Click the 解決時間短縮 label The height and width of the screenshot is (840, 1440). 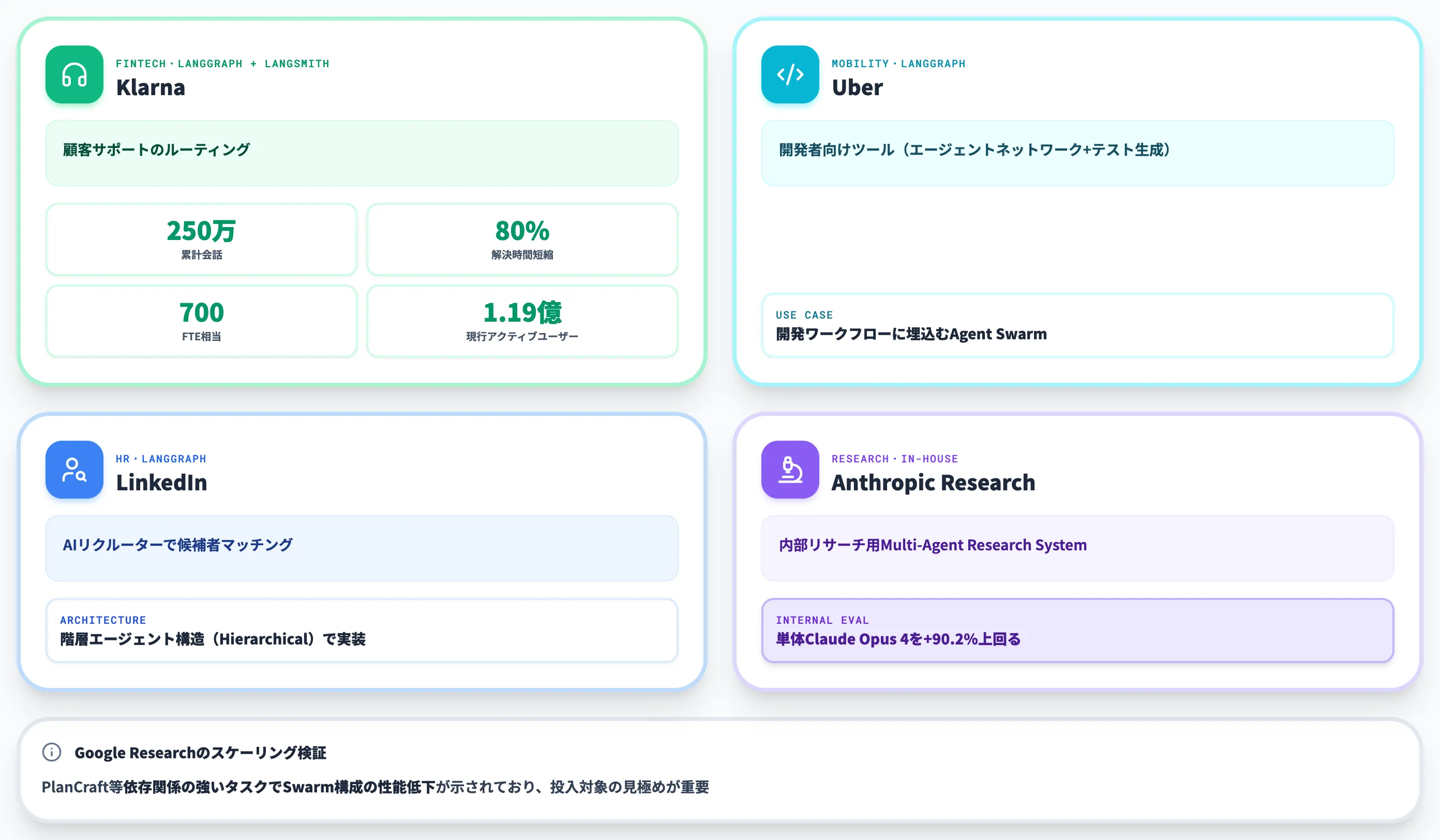tap(522, 255)
